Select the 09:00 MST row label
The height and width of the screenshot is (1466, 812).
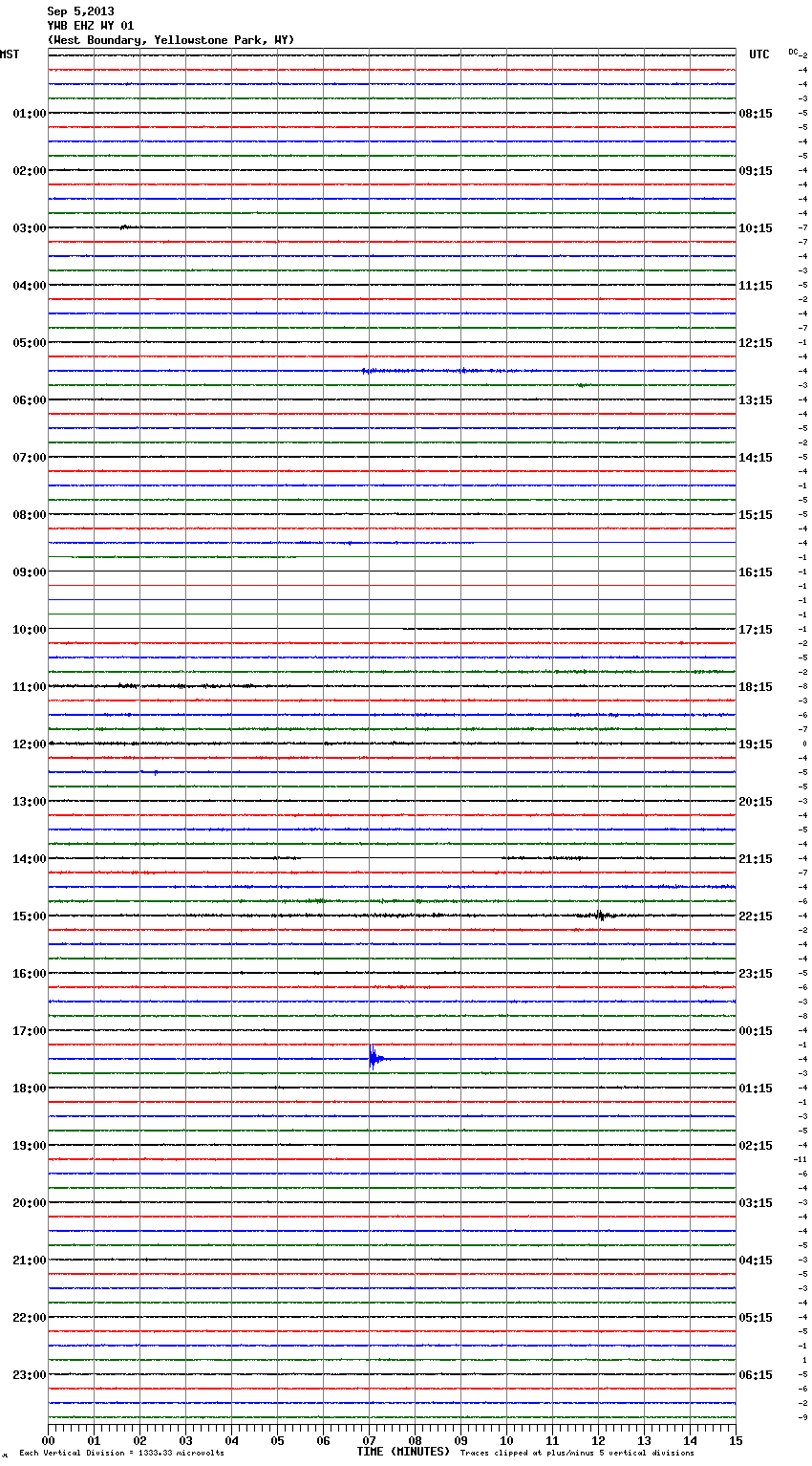(x=30, y=572)
